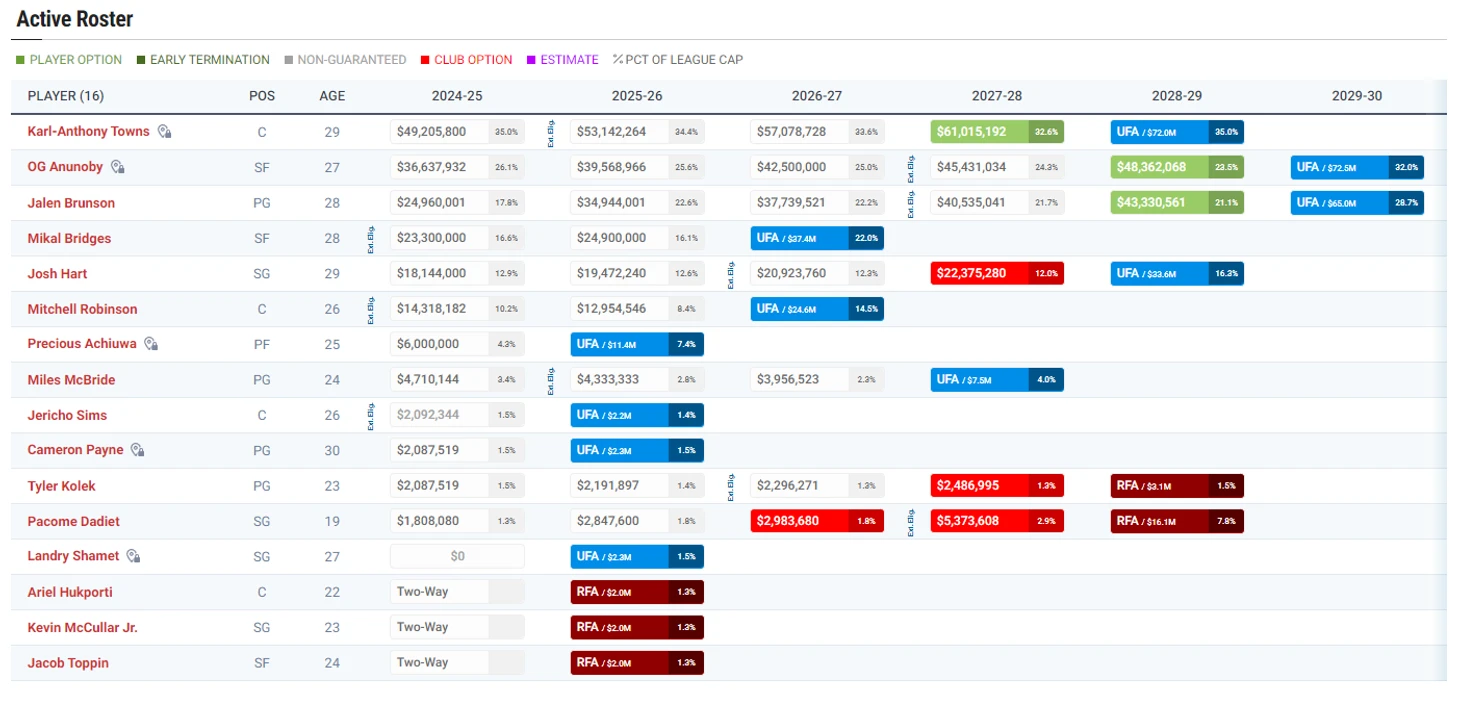The image size is (1460, 723).
Task: Open Mikal Bridges player link
Action: pyautogui.click(x=69, y=238)
